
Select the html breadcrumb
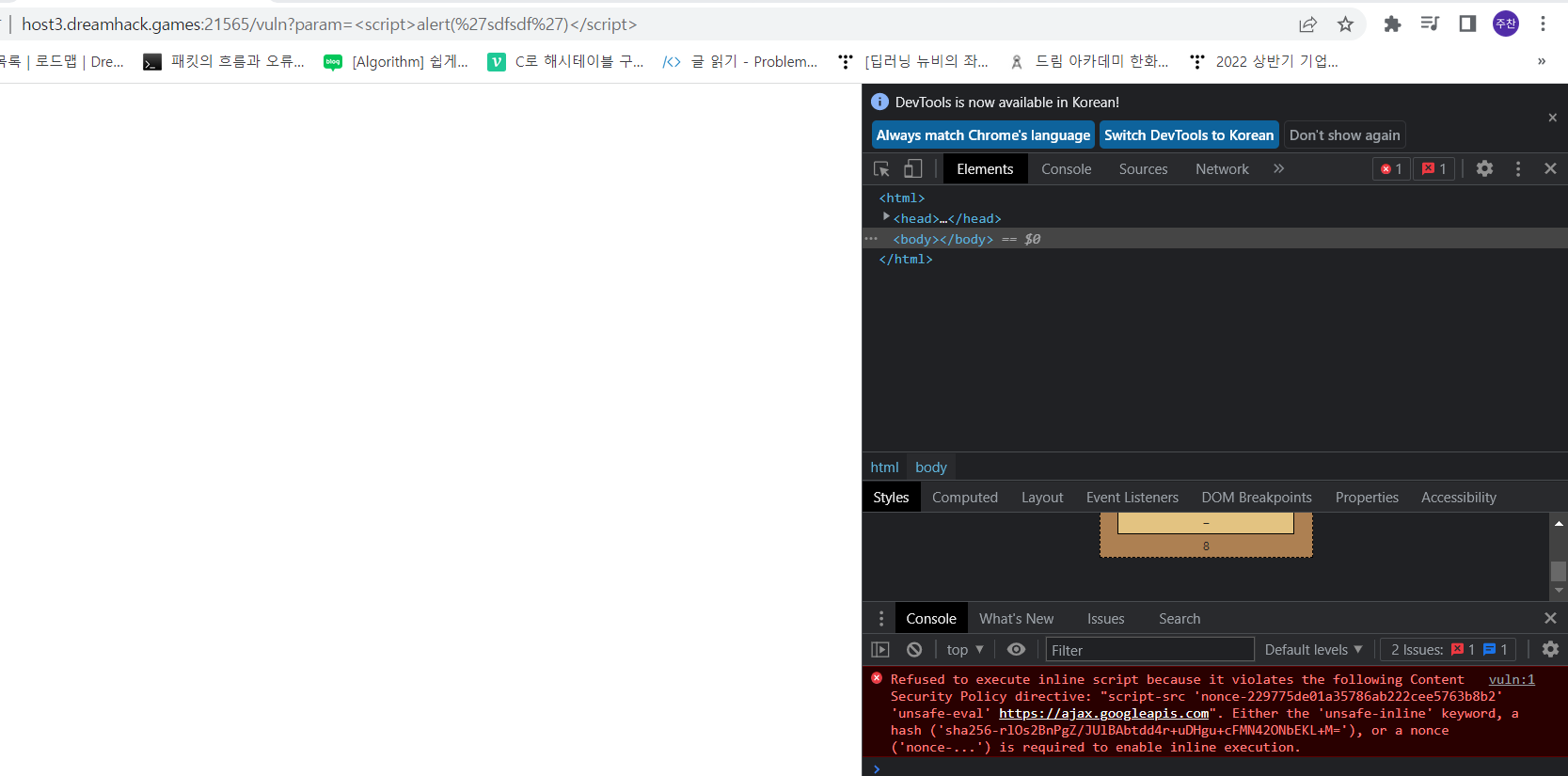click(x=884, y=467)
